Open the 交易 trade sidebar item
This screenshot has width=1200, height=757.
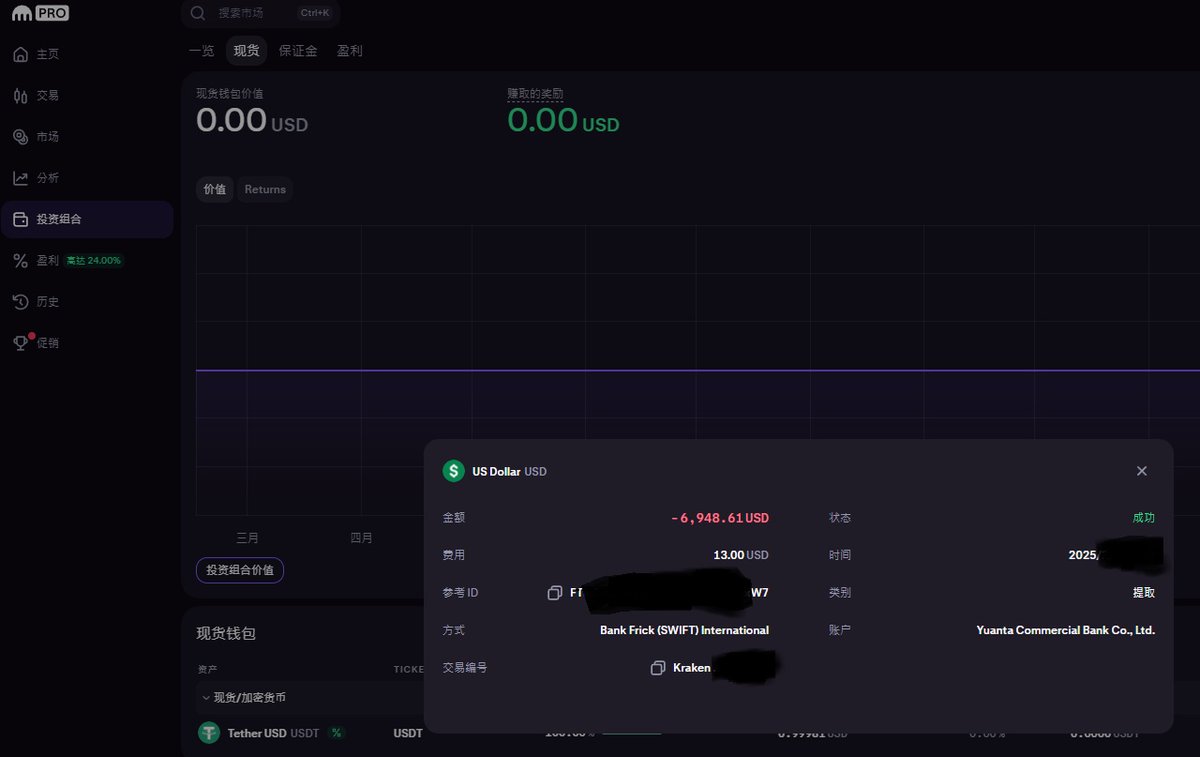click(47, 95)
